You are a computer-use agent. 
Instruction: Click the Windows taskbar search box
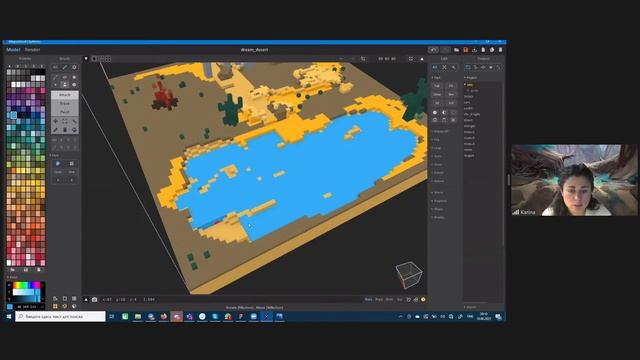(x=60, y=316)
